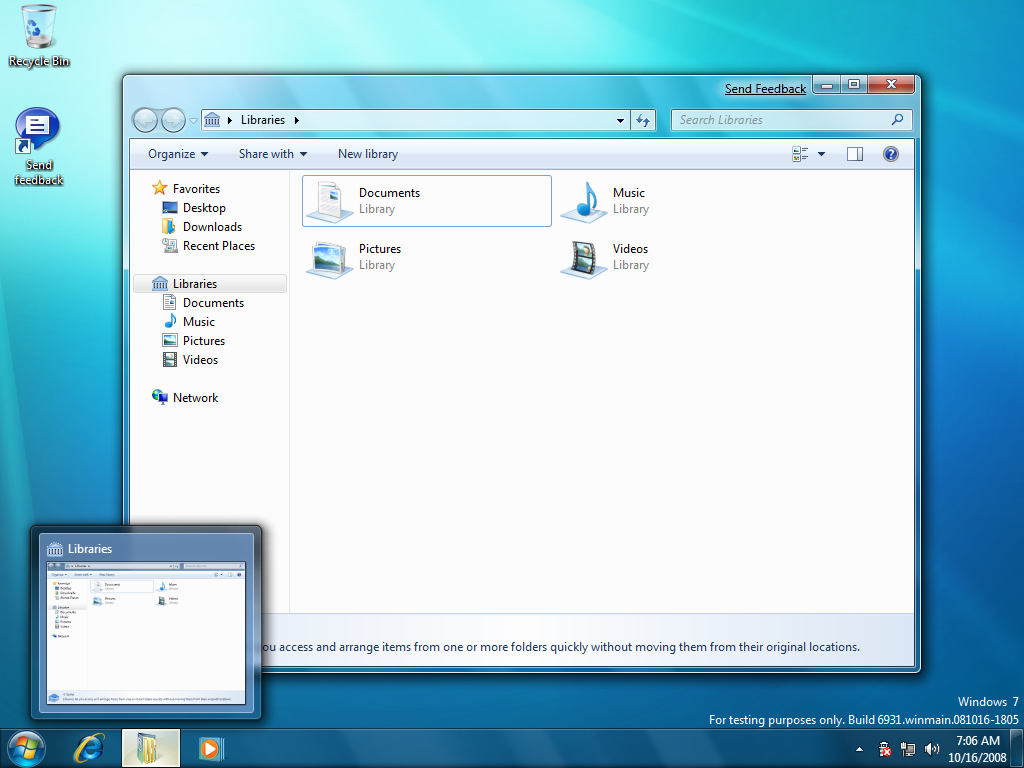Image resolution: width=1024 pixels, height=768 pixels.
Task: Click the Send Feedback link
Action: tap(765, 89)
